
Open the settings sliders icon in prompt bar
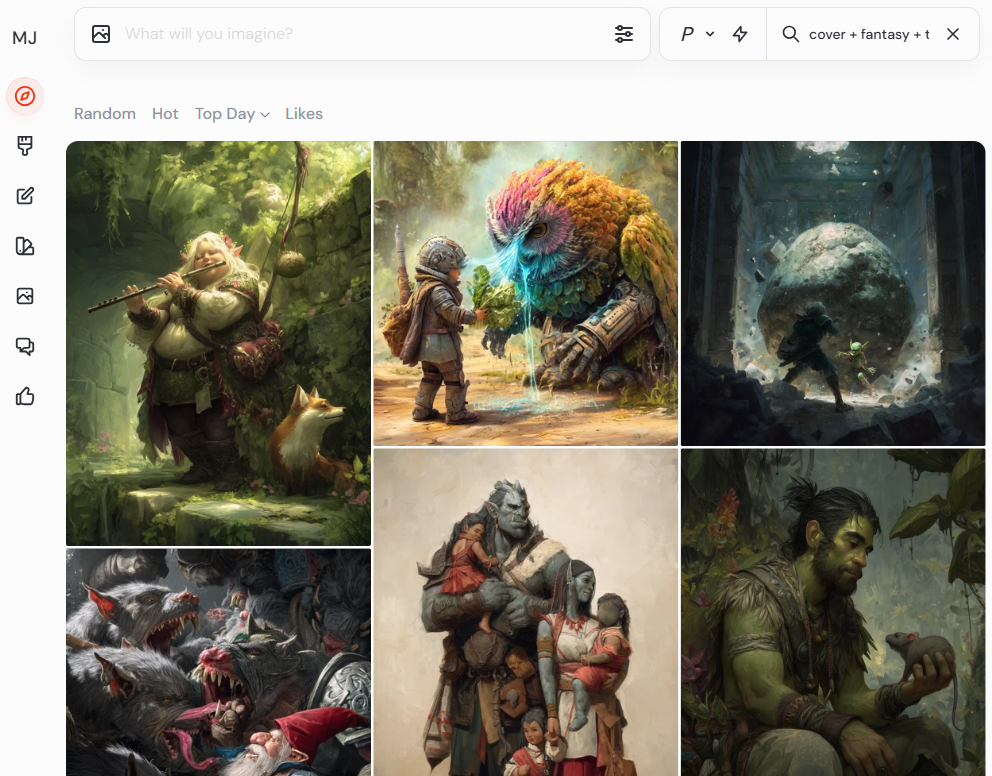point(624,34)
